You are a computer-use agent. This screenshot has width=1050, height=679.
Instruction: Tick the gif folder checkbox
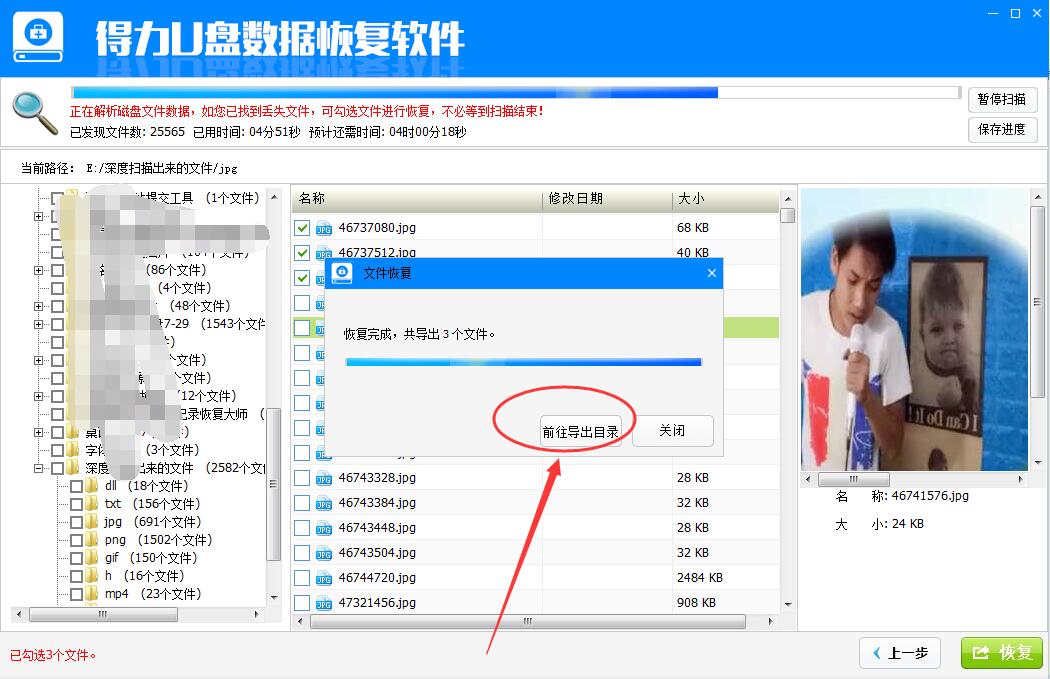click(76, 558)
